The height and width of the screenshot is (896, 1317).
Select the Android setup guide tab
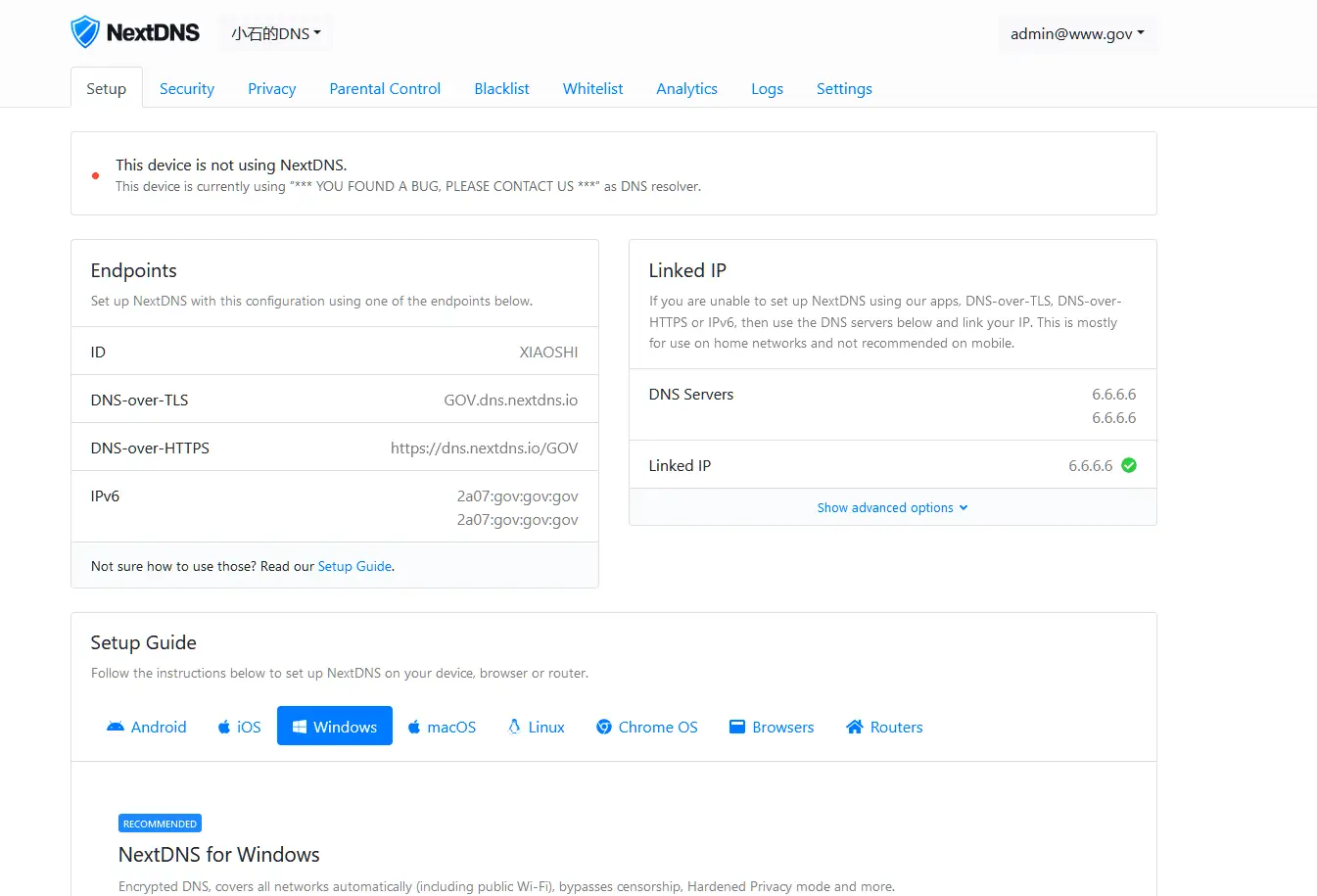(146, 727)
